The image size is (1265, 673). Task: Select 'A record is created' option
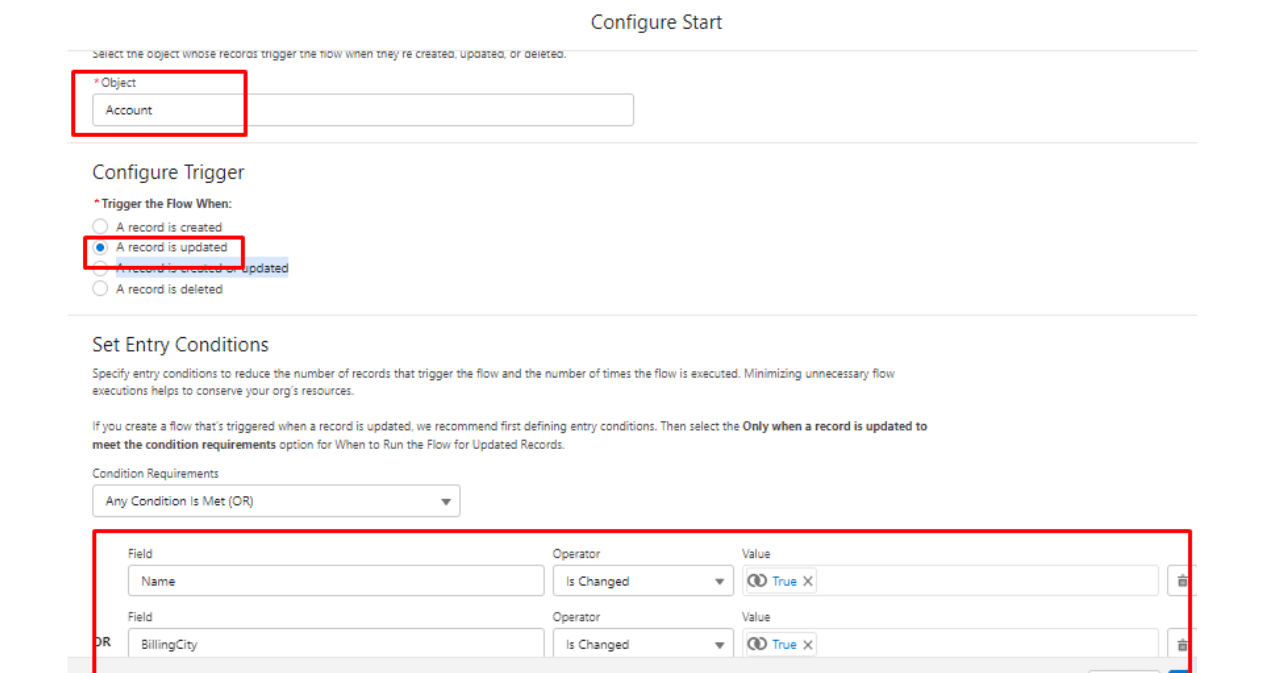[x=100, y=227]
